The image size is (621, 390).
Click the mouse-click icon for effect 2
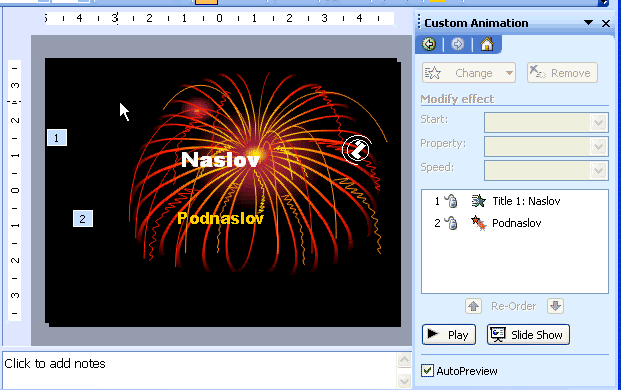451,223
